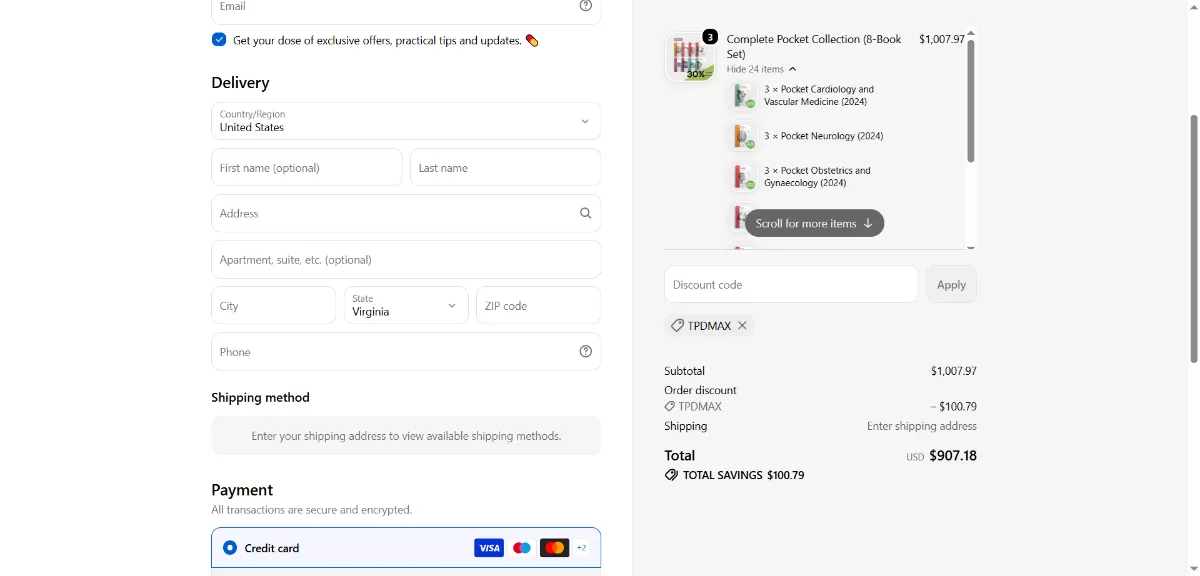Click the Shipping method heading
Screen dimensions: 1200x576
[x=261, y=397]
